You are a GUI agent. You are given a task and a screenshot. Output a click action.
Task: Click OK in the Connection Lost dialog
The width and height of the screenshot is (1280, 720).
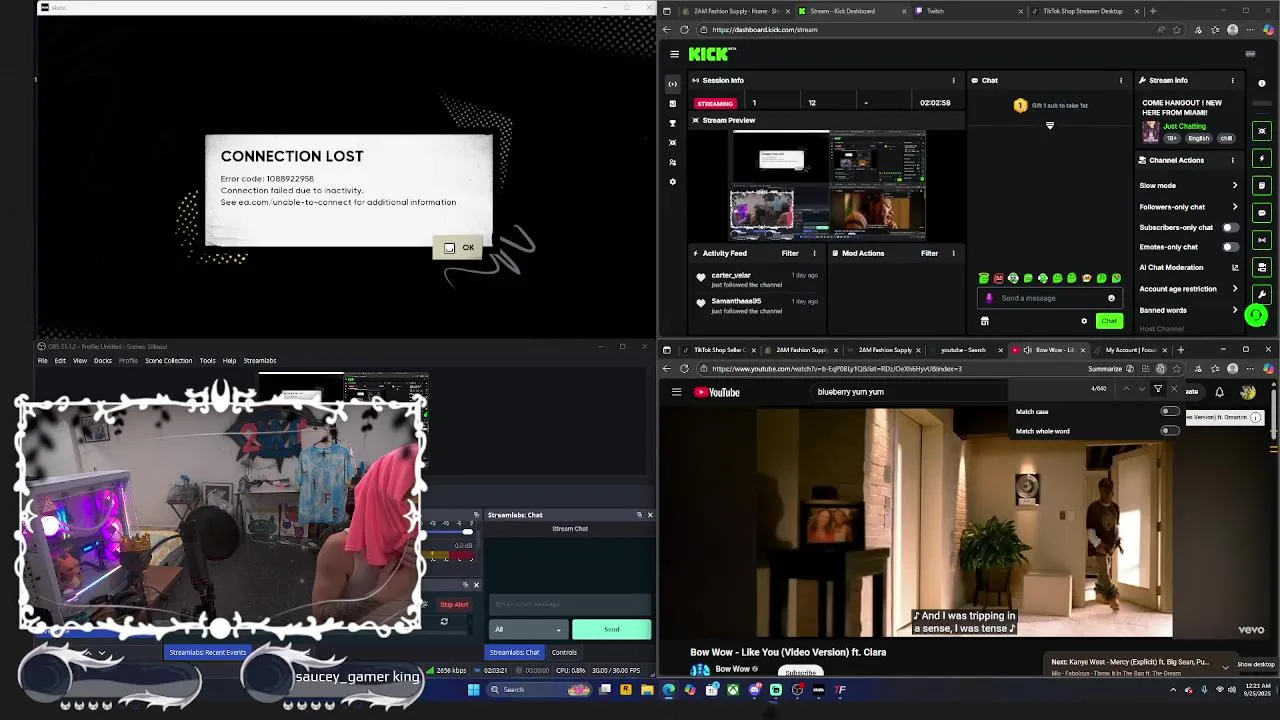[x=459, y=248]
